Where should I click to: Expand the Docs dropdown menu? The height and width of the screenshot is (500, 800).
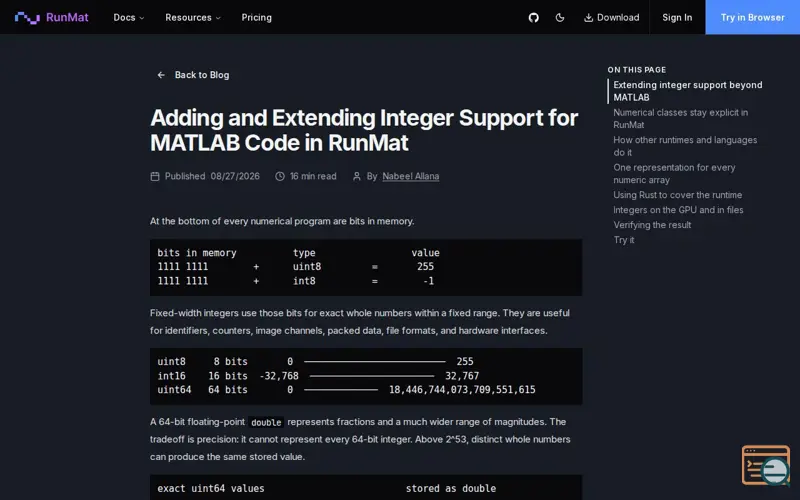tap(129, 17)
